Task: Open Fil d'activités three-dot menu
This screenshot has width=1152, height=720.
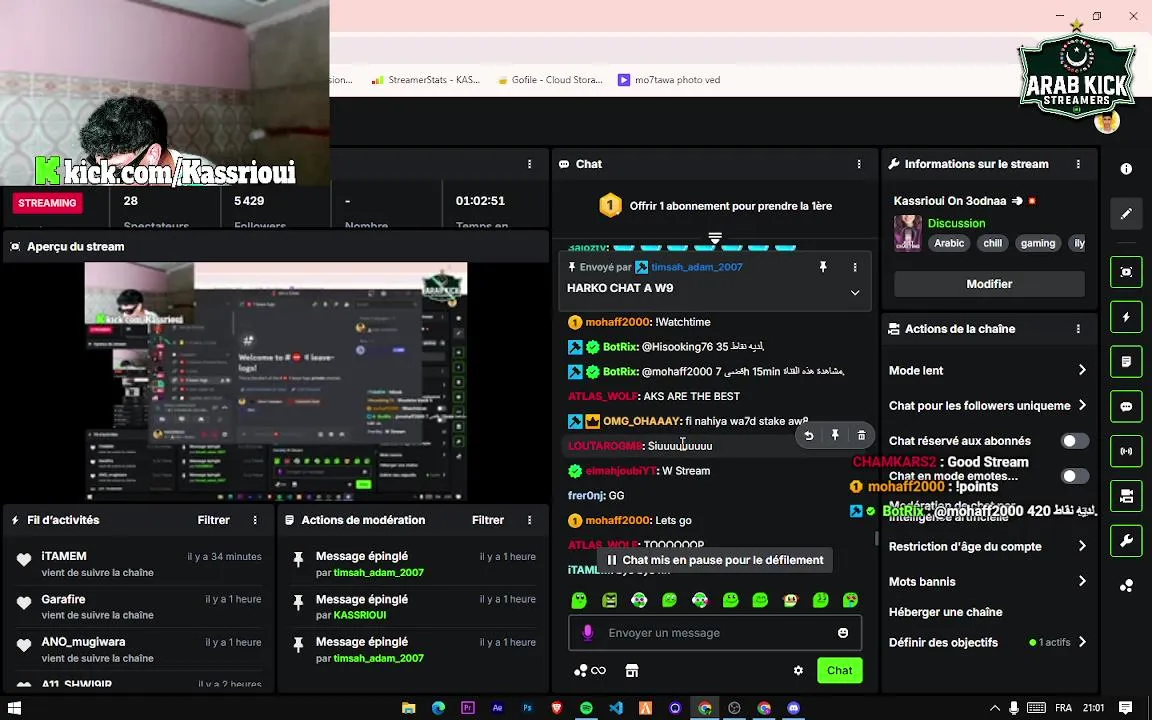Action: pos(255,520)
